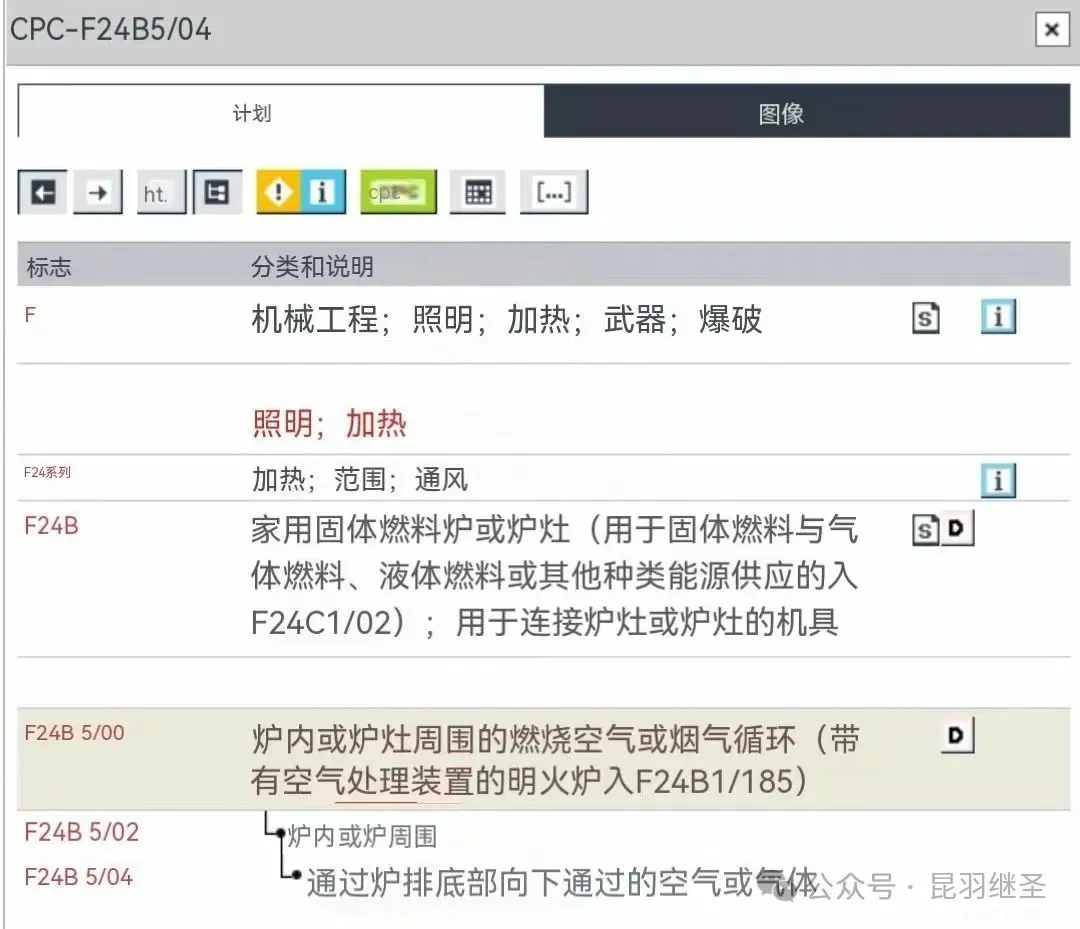Toggle the hierarchy tree view icon
Image resolution: width=1080 pixels, height=929 pixels.
[216, 193]
